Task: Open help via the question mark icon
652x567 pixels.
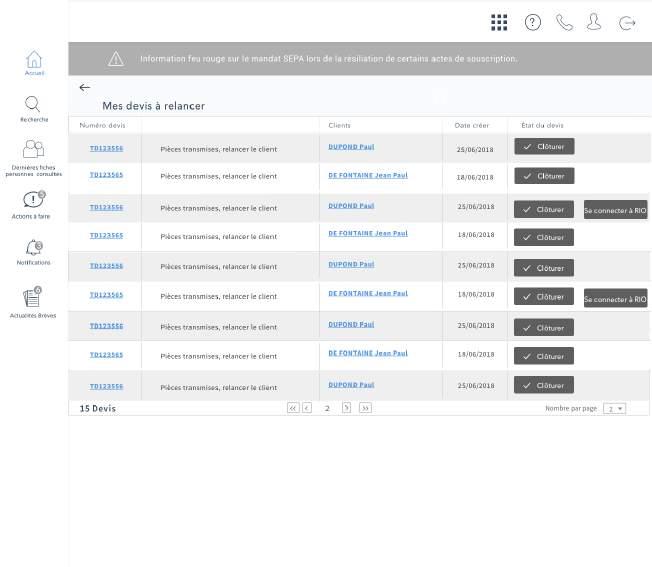Action: (533, 22)
